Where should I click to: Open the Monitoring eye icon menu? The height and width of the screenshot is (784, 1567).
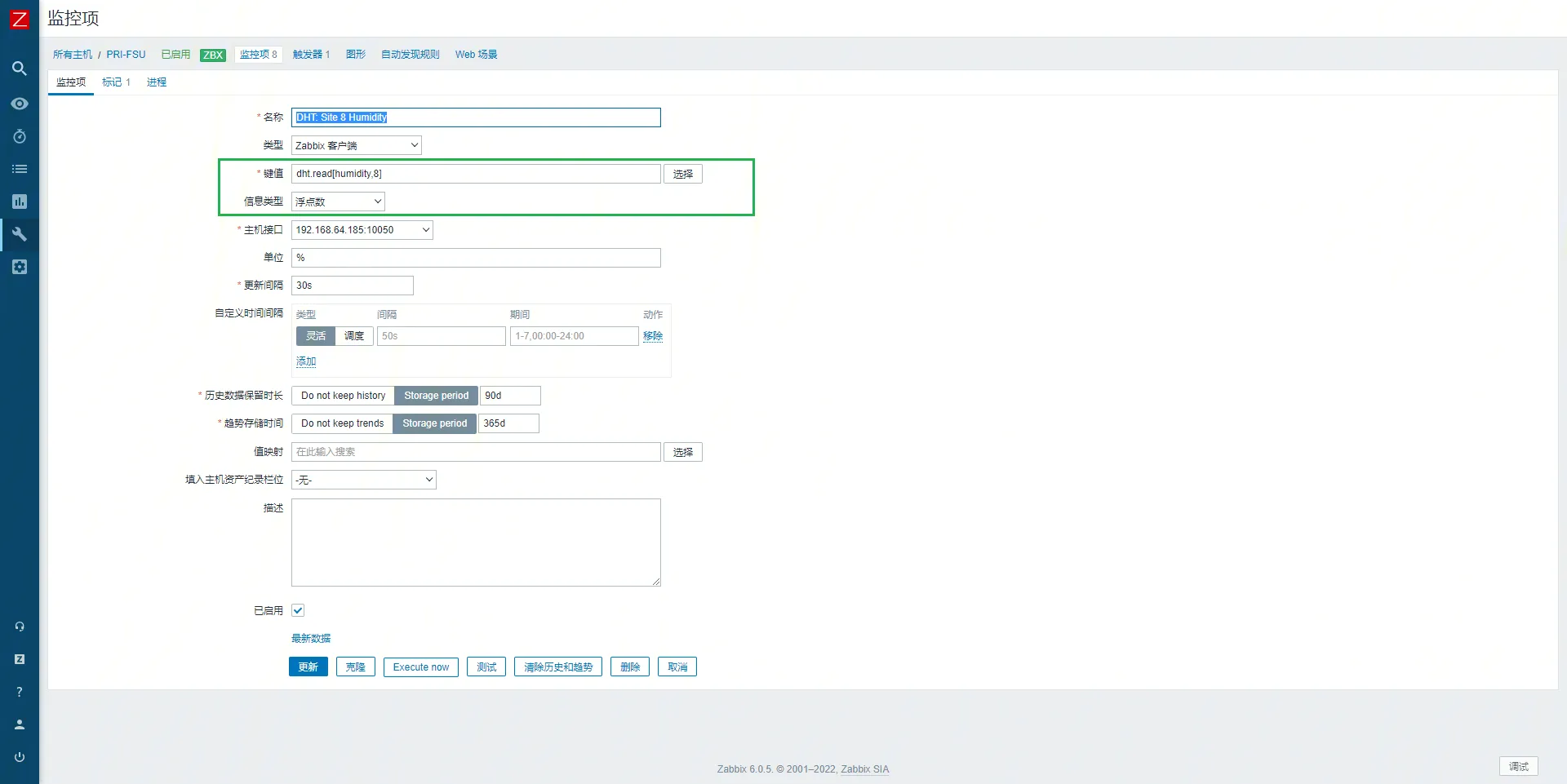[20, 104]
